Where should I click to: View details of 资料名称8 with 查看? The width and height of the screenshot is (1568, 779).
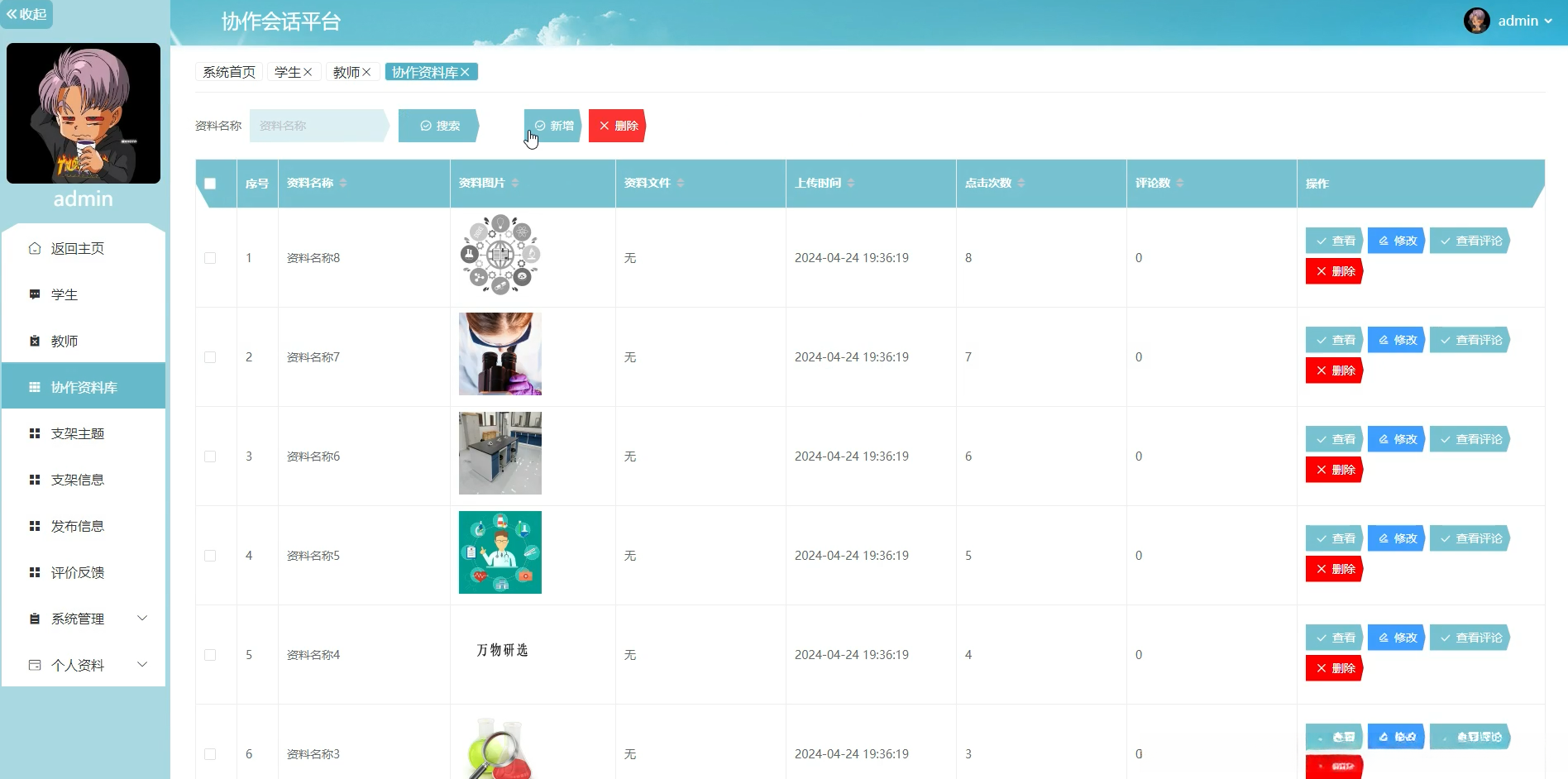click(x=1335, y=241)
